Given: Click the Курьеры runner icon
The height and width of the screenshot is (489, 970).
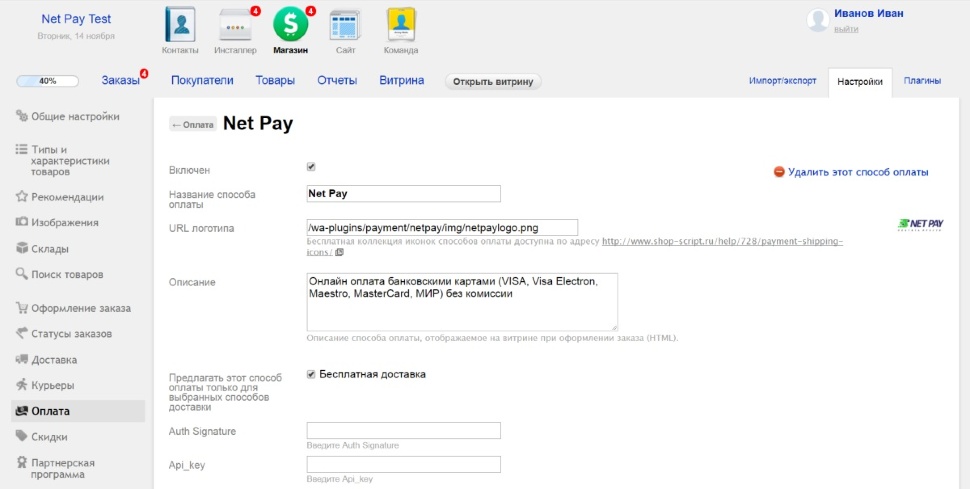Looking at the screenshot, I should click(22, 385).
